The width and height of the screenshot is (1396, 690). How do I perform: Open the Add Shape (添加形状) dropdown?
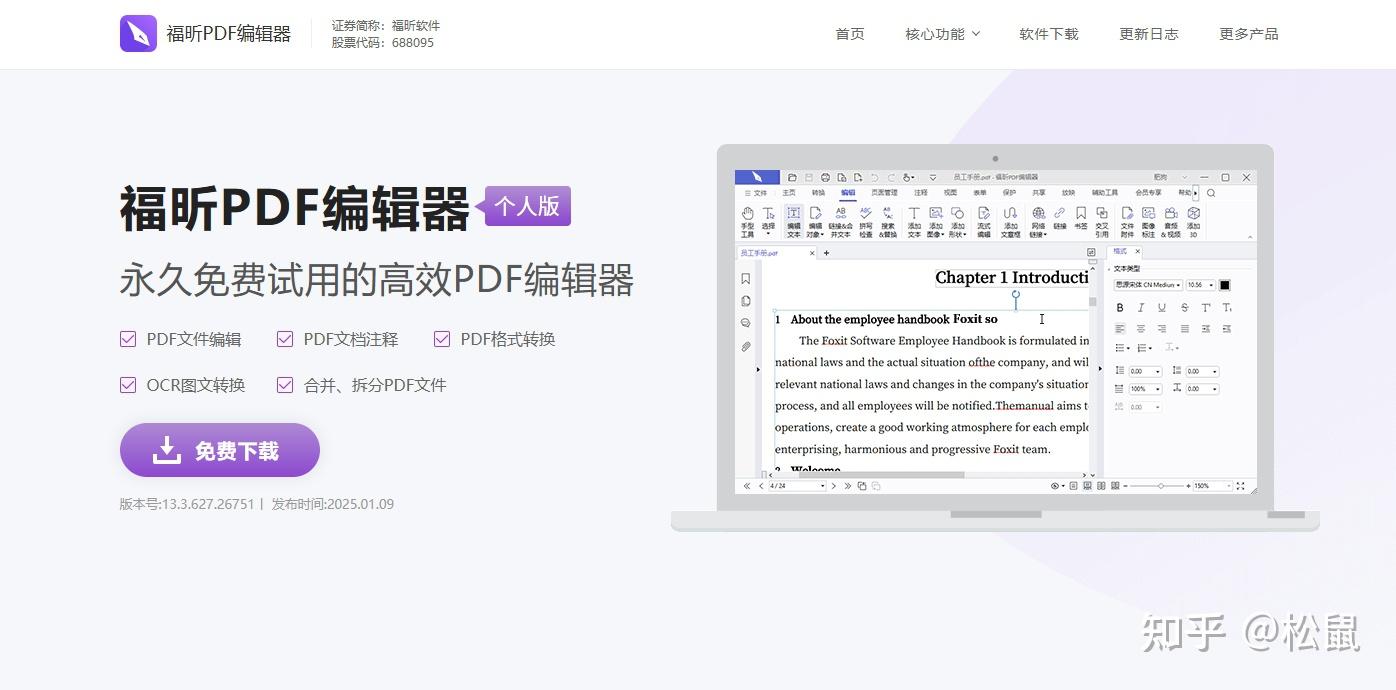(958, 221)
